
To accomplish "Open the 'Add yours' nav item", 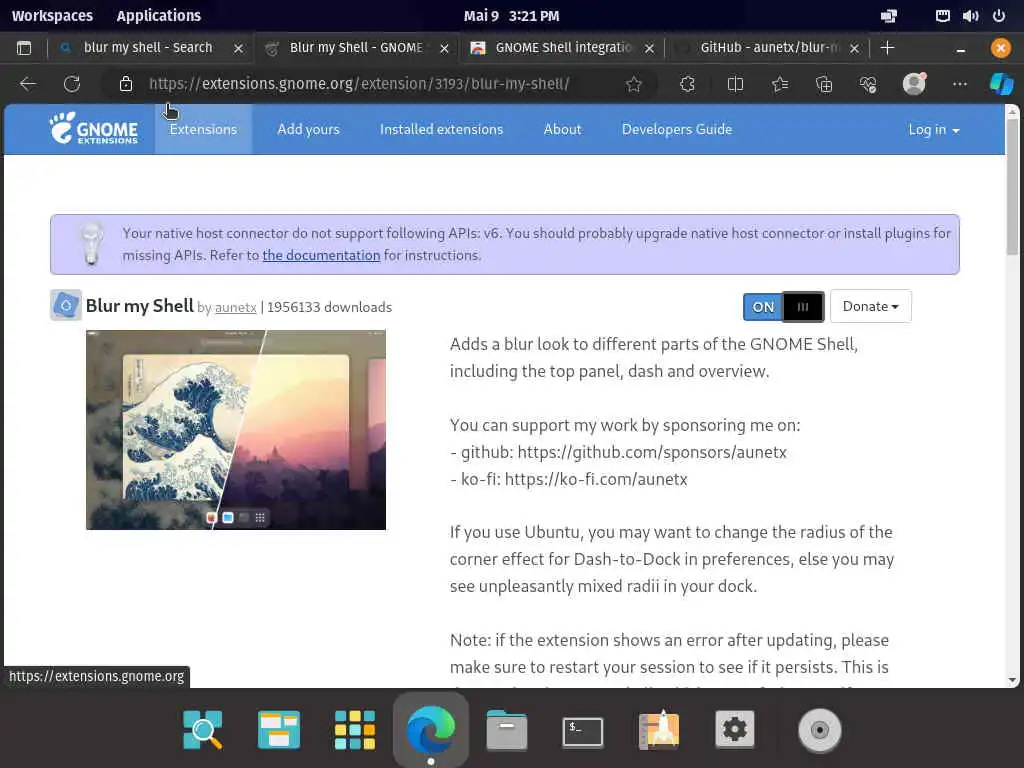I will point(308,129).
